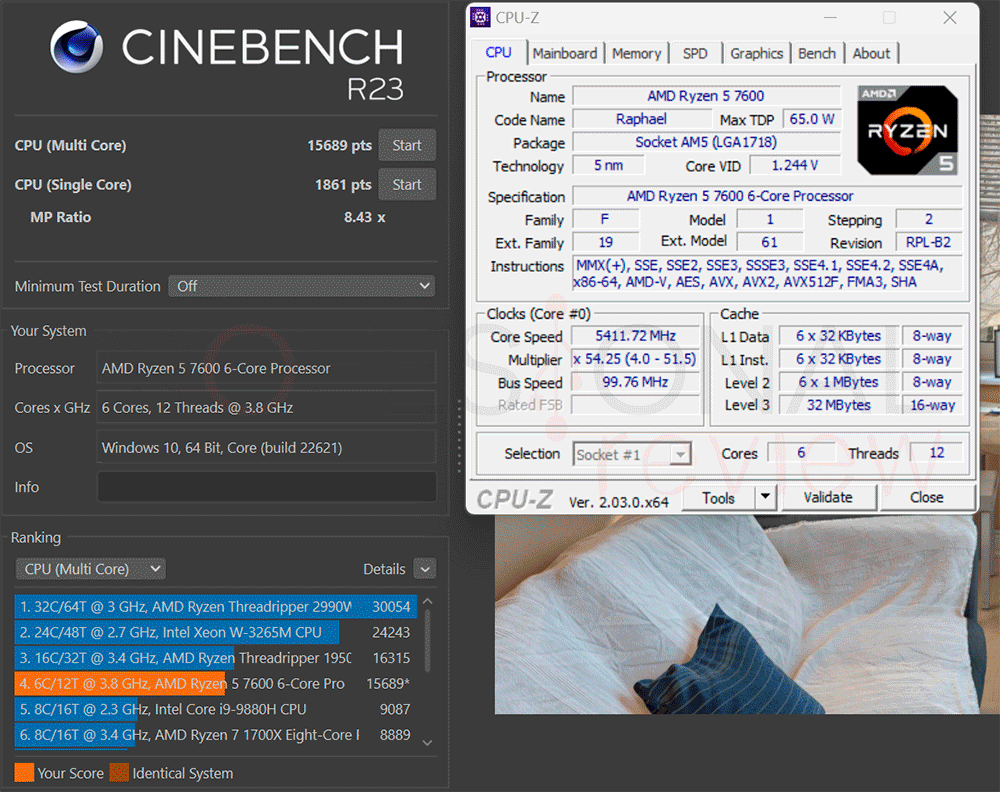Open the Minimum Test Duration dropdown

coord(302,286)
